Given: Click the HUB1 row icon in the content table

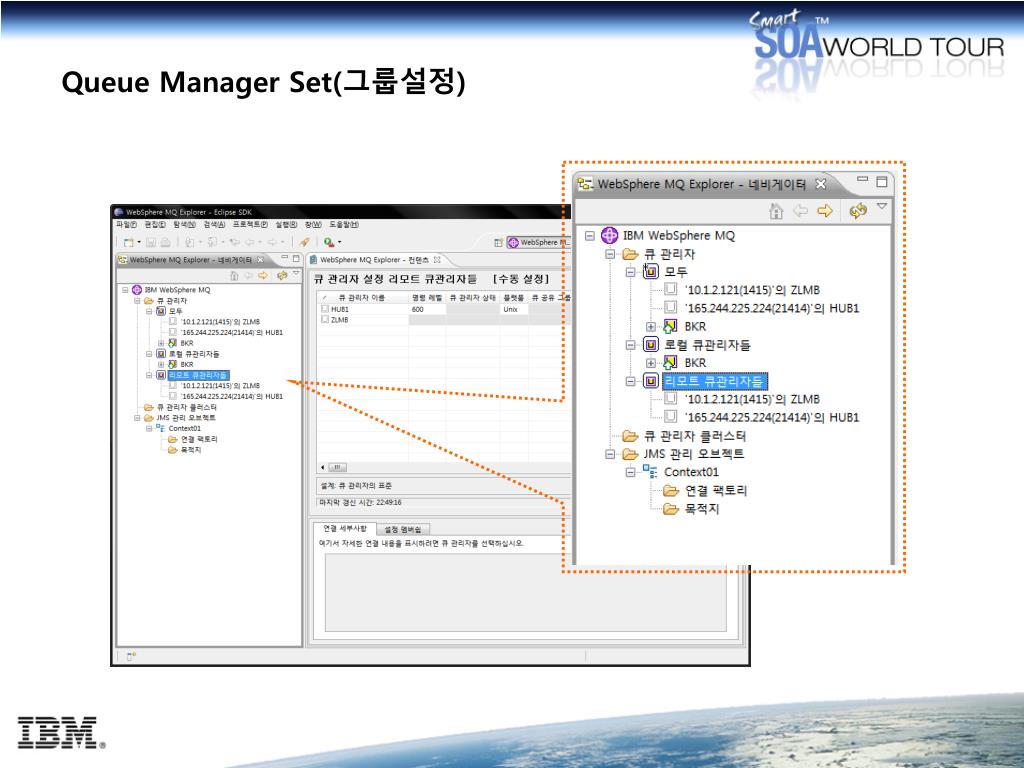Looking at the screenshot, I should point(325,309).
